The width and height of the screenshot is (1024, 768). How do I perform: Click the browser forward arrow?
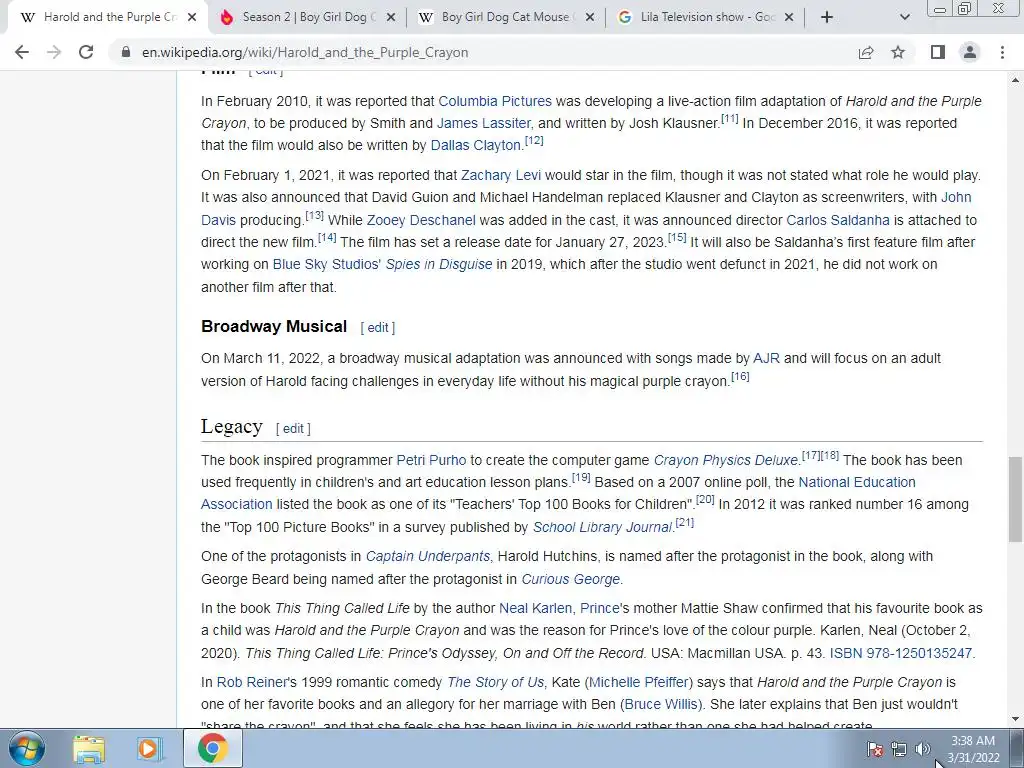pyautogui.click(x=54, y=52)
